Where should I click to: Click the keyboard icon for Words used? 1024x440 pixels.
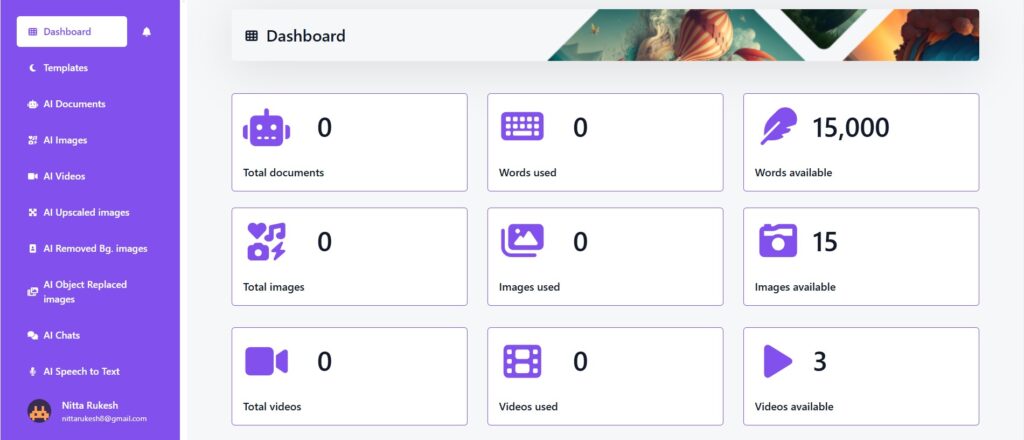coord(522,127)
